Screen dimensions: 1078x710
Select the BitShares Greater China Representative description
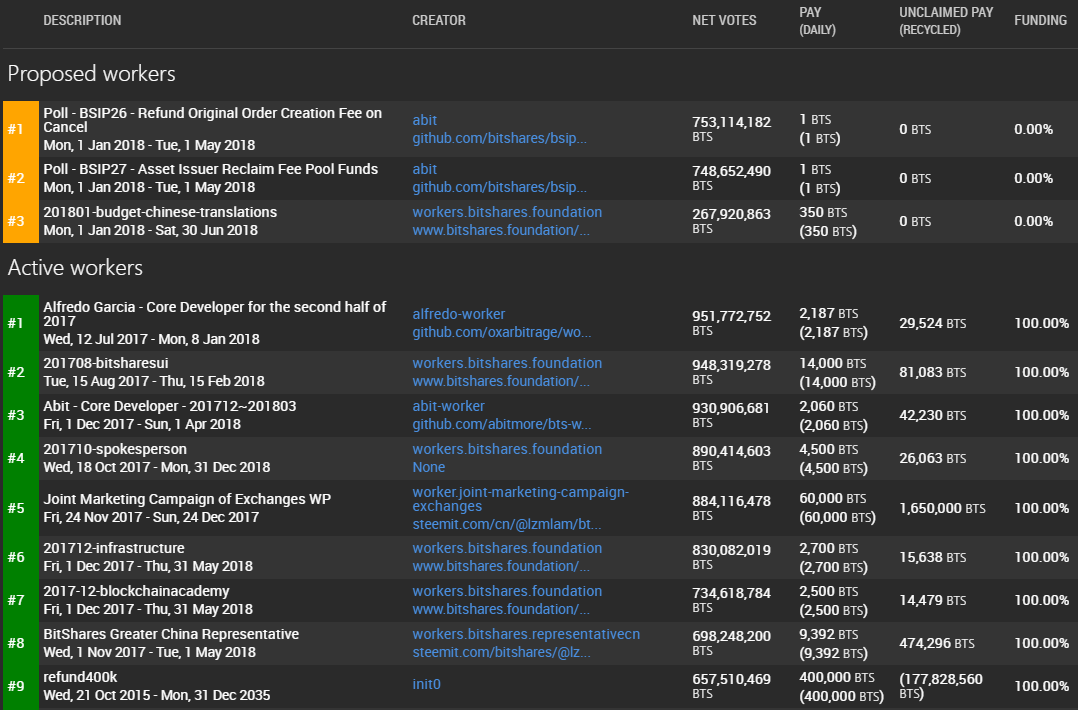coord(171,634)
